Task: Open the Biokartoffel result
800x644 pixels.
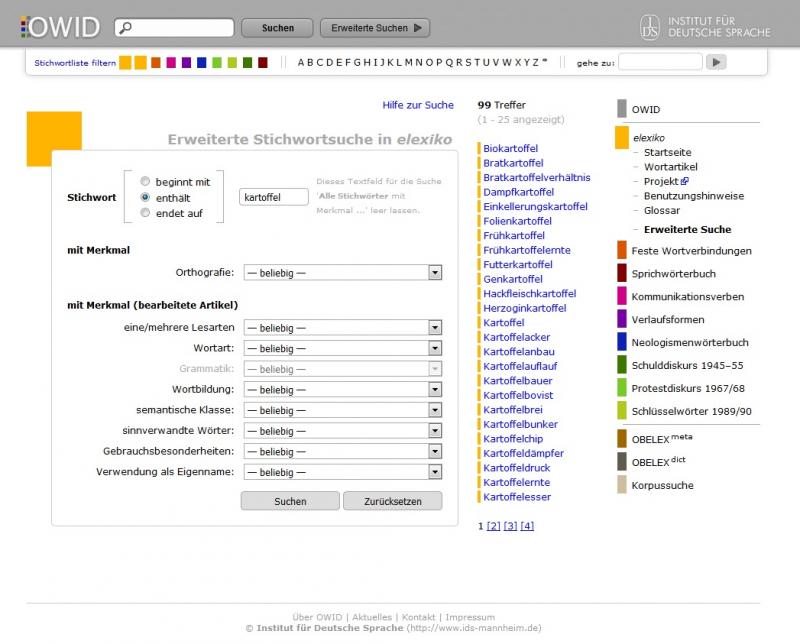Action: click(x=511, y=148)
